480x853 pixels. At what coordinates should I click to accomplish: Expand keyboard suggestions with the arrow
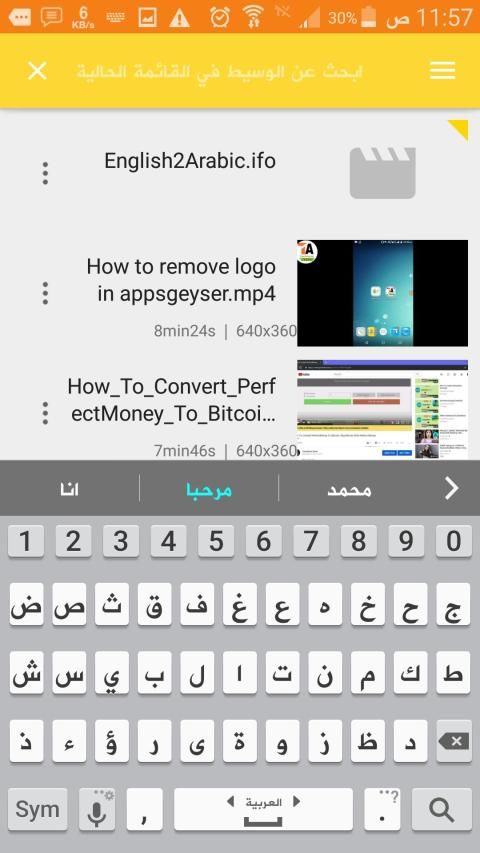[452, 488]
